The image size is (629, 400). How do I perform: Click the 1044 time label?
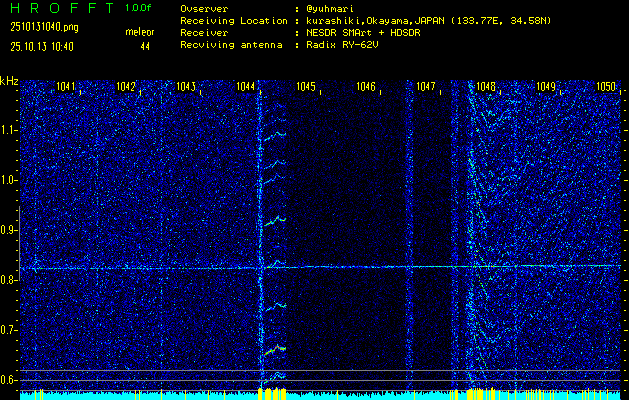coord(246,86)
